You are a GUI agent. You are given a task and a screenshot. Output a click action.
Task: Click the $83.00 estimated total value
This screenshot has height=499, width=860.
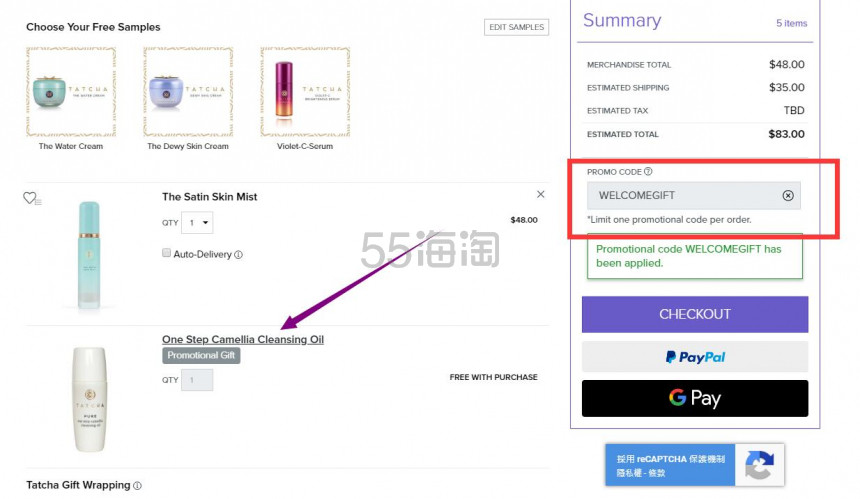[x=786, y=134]
